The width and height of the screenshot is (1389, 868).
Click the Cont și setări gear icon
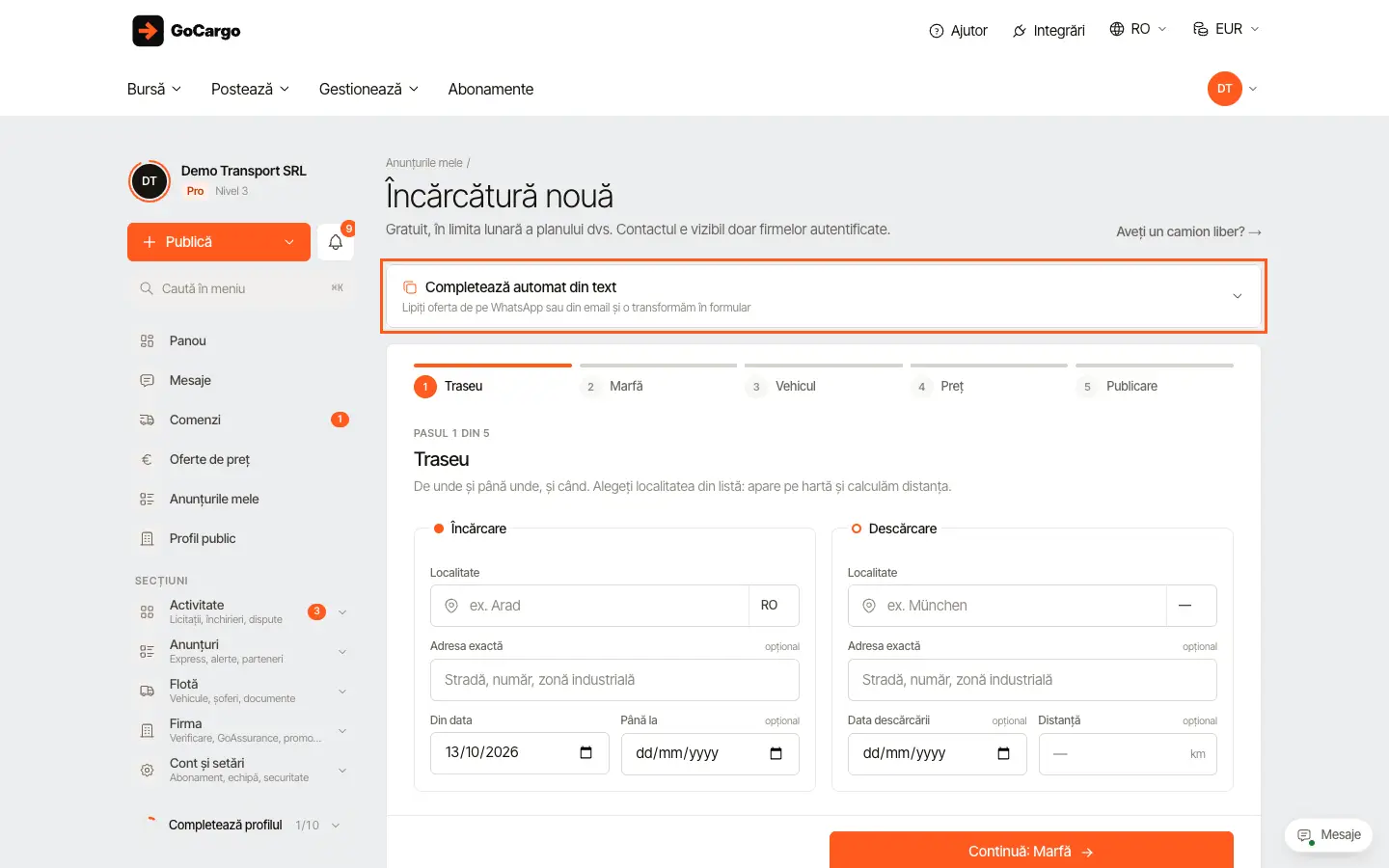[147, 770]
